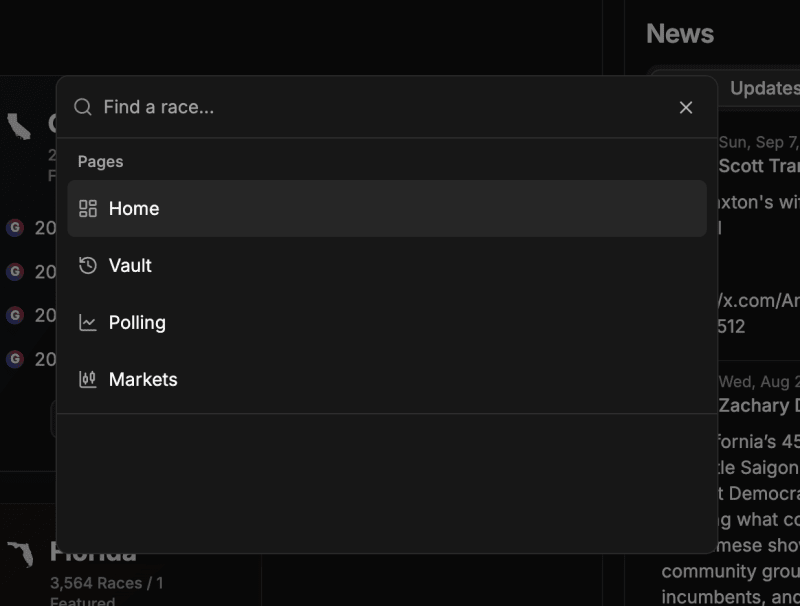Select the Polling chart icon

tap(87, 322)
